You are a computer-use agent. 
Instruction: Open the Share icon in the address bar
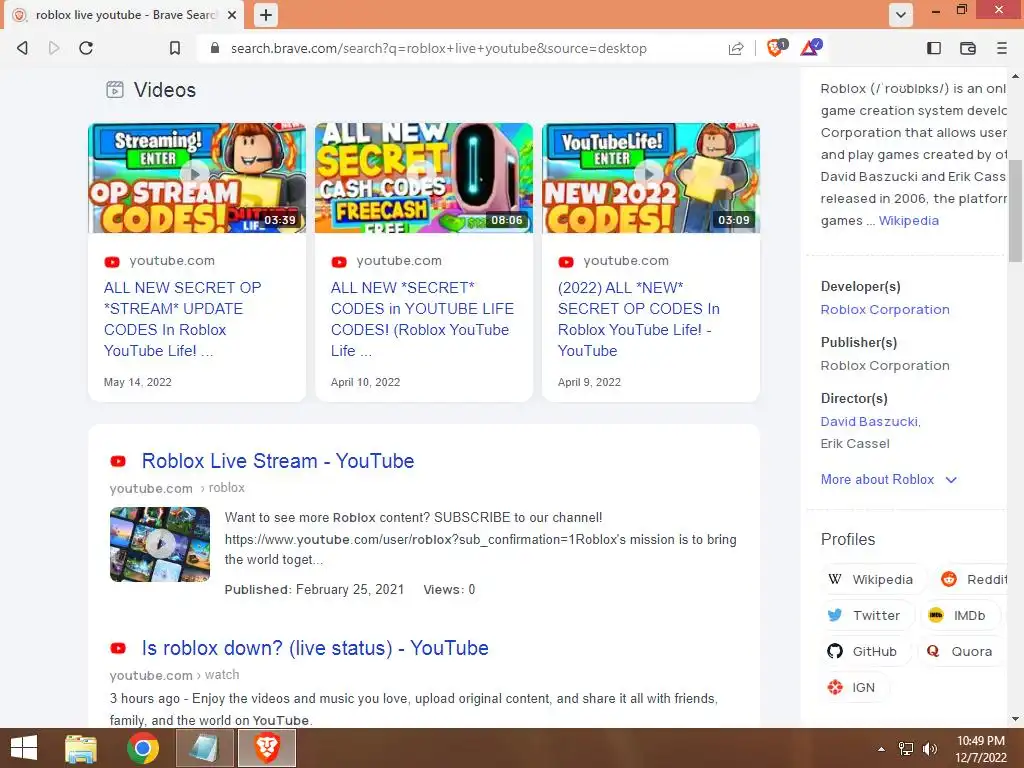[x=736, y=48]
